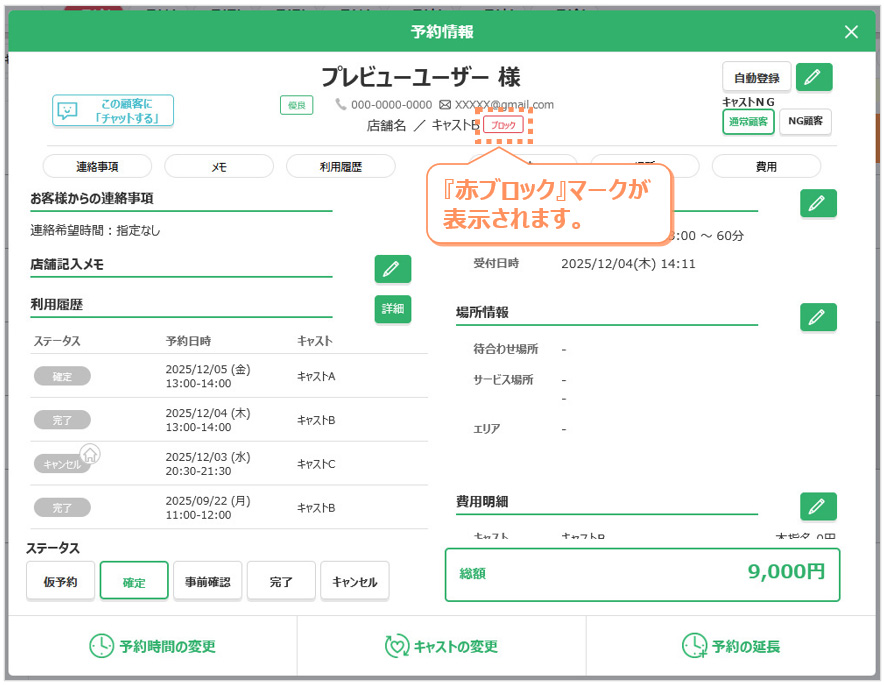The width and height of the screenshot is (884, 685).
Task: Close the 予約情報 dialog with the X
Action: pos(851,32)
